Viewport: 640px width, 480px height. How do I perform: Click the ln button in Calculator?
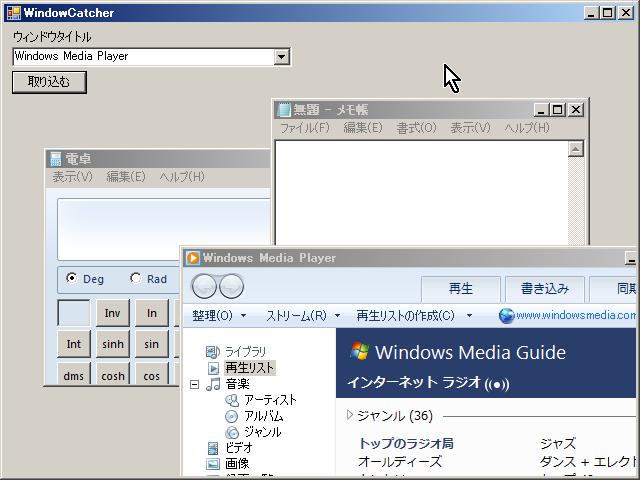152,313
